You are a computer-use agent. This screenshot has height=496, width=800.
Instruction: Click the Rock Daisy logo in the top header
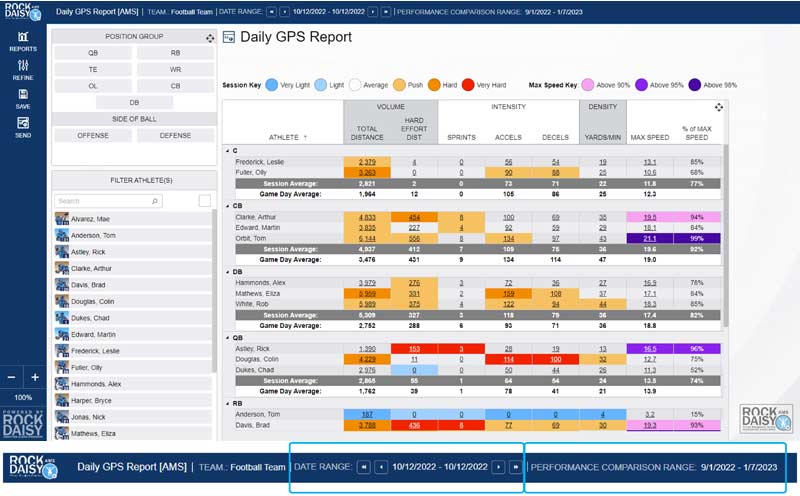[x=22, y=12]
